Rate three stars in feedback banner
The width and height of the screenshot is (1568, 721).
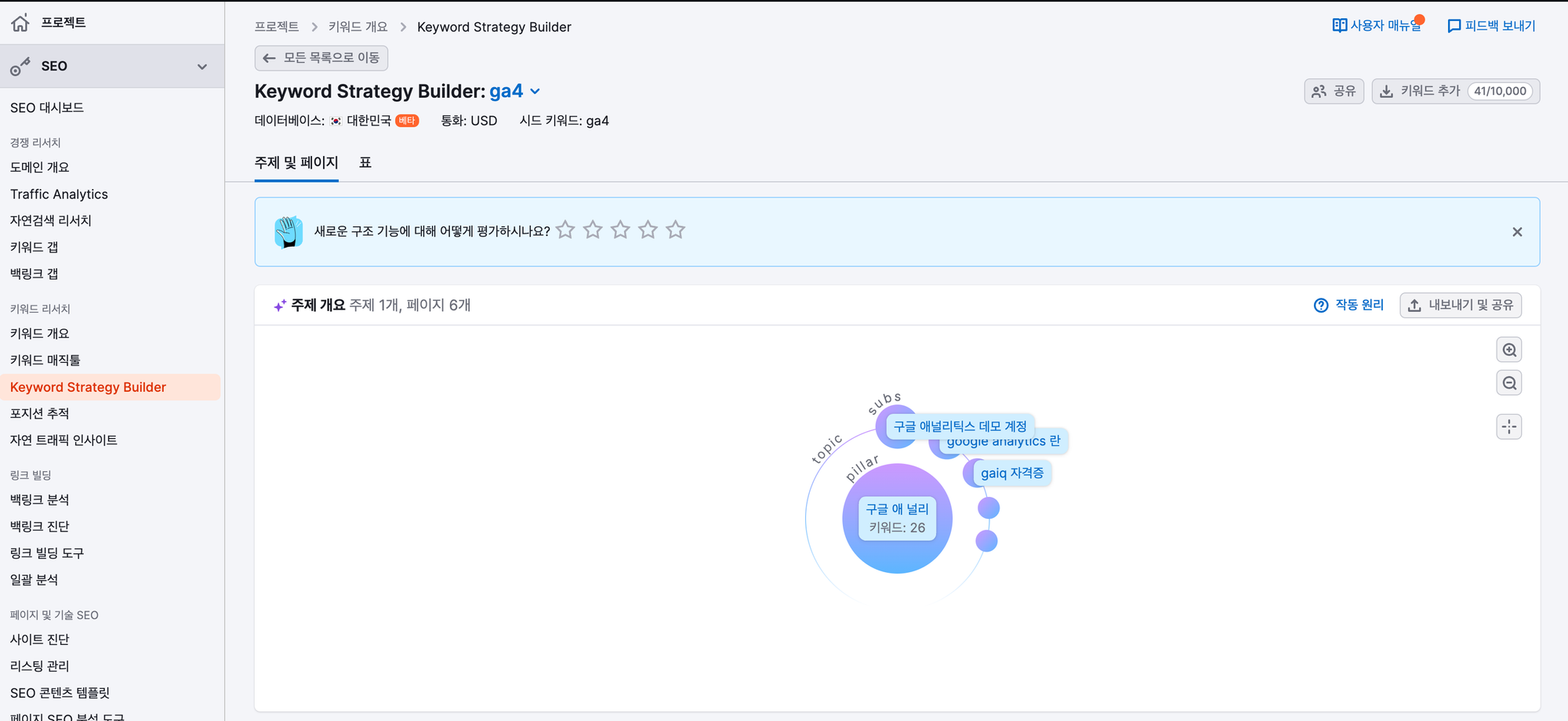(620, 230)
